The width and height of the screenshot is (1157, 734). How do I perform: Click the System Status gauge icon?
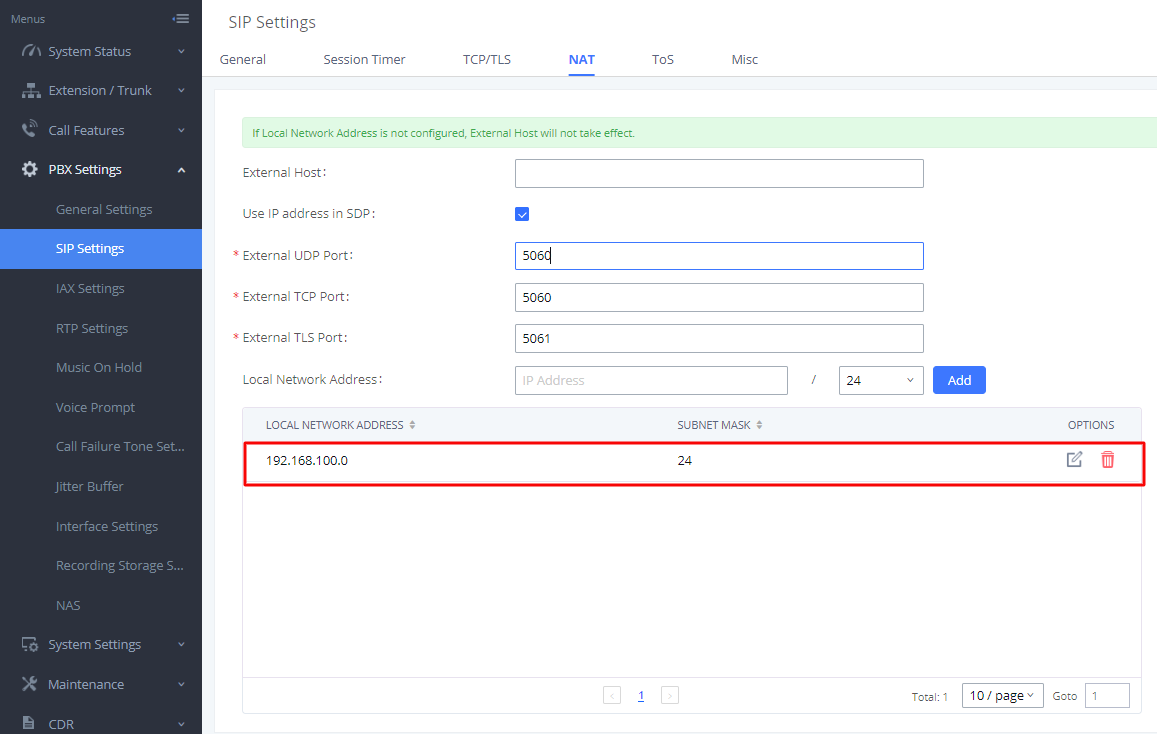coord(31,51)
